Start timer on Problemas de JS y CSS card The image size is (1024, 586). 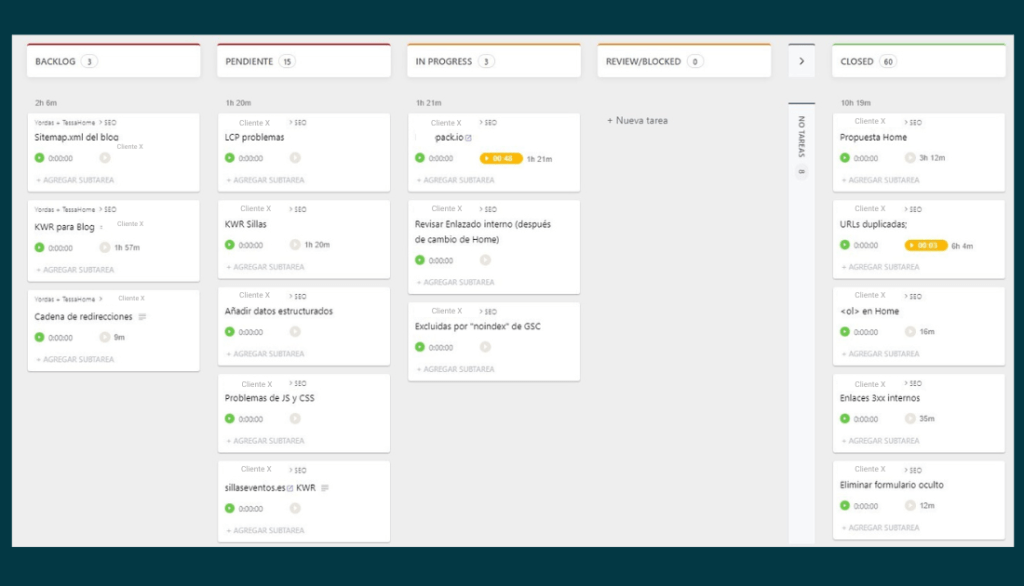pyautogui.click(x=295, y=419)
